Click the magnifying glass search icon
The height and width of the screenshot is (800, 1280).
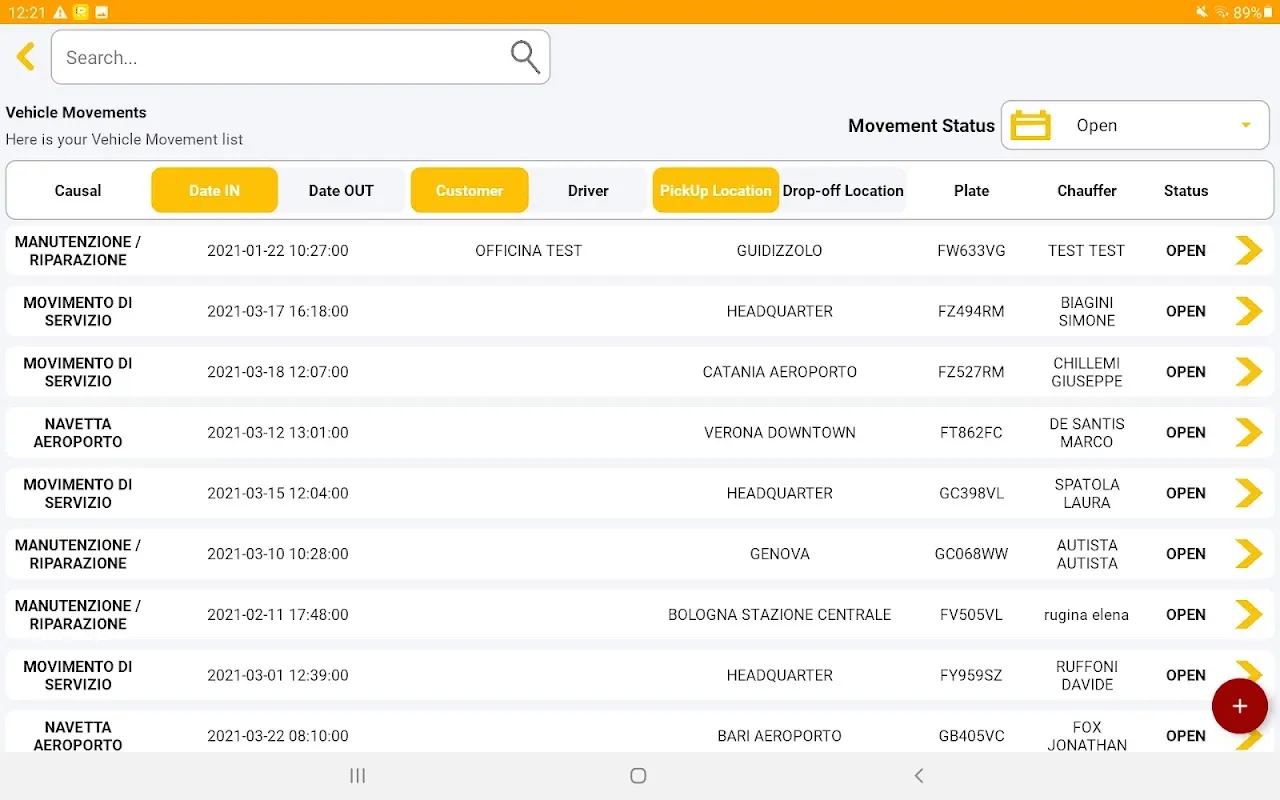(525, 57)
